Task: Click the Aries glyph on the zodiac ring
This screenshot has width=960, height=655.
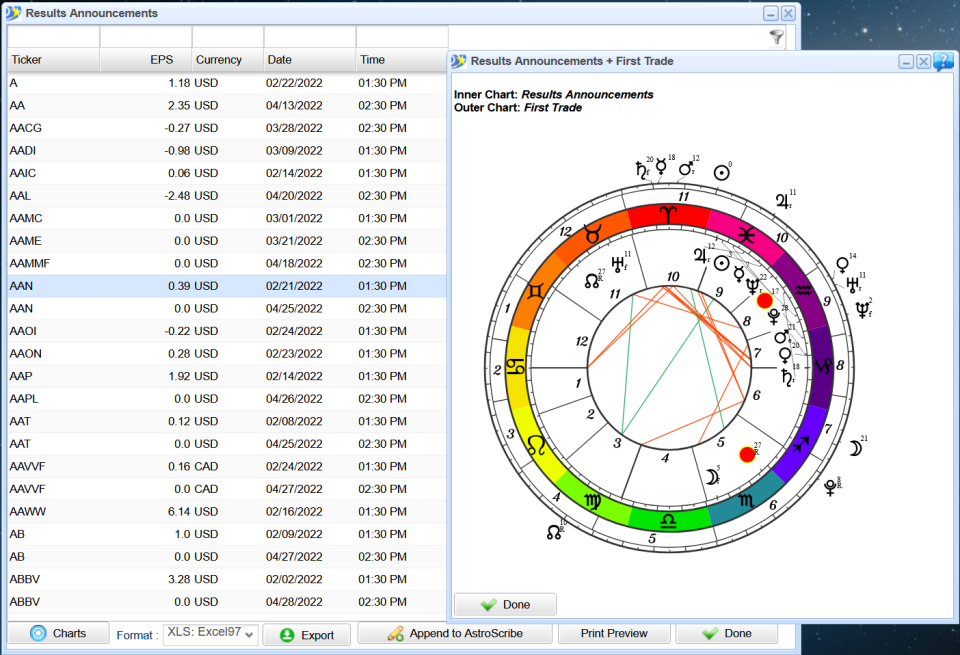Action: coord(667,215)
